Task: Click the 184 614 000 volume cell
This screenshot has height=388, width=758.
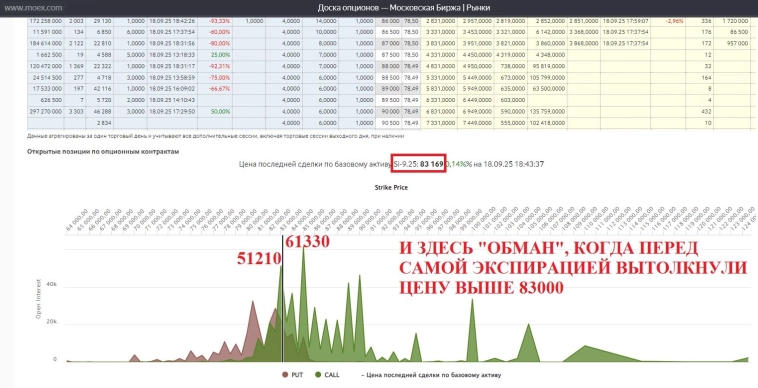Action: [46, 43]
